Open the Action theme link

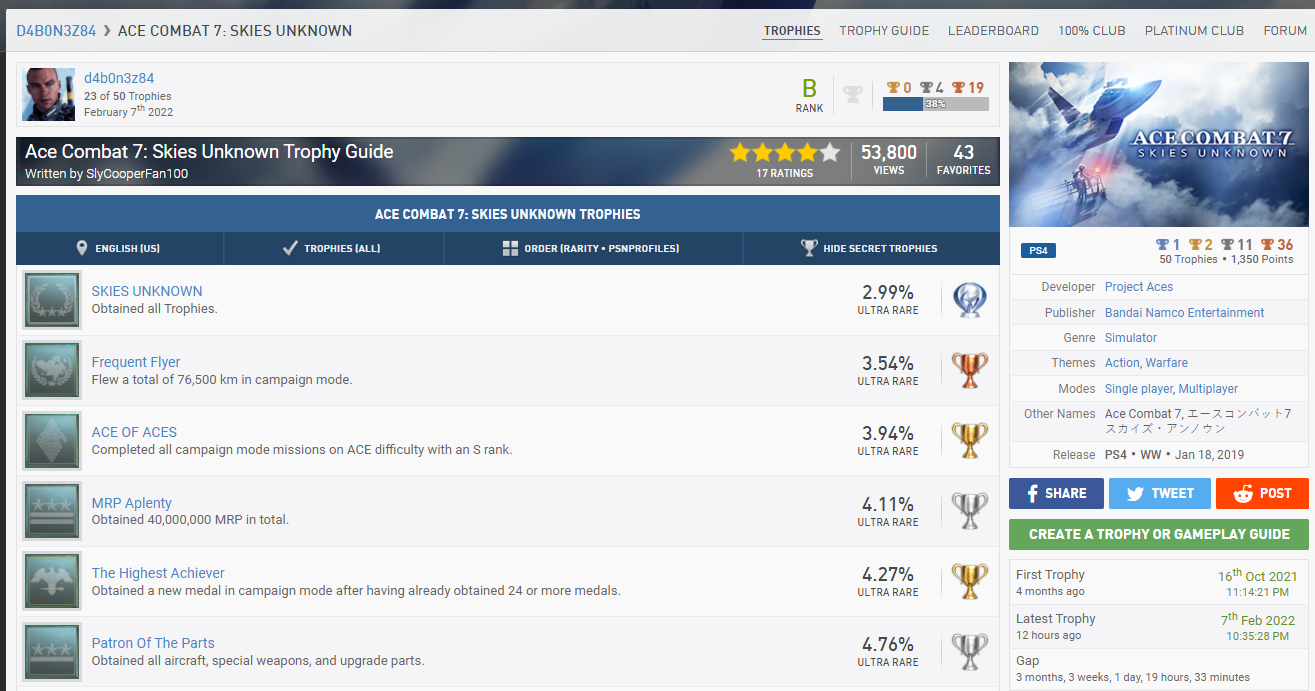(1122, 363)
